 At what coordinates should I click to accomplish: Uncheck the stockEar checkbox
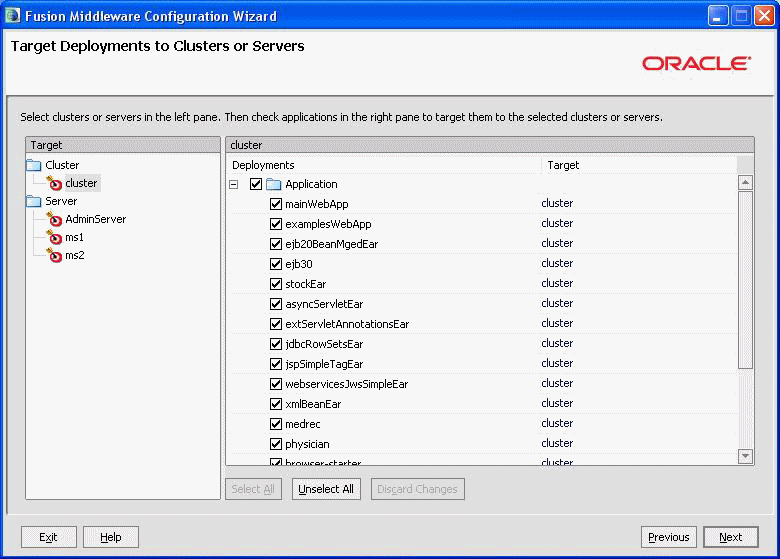coord(276,284)
